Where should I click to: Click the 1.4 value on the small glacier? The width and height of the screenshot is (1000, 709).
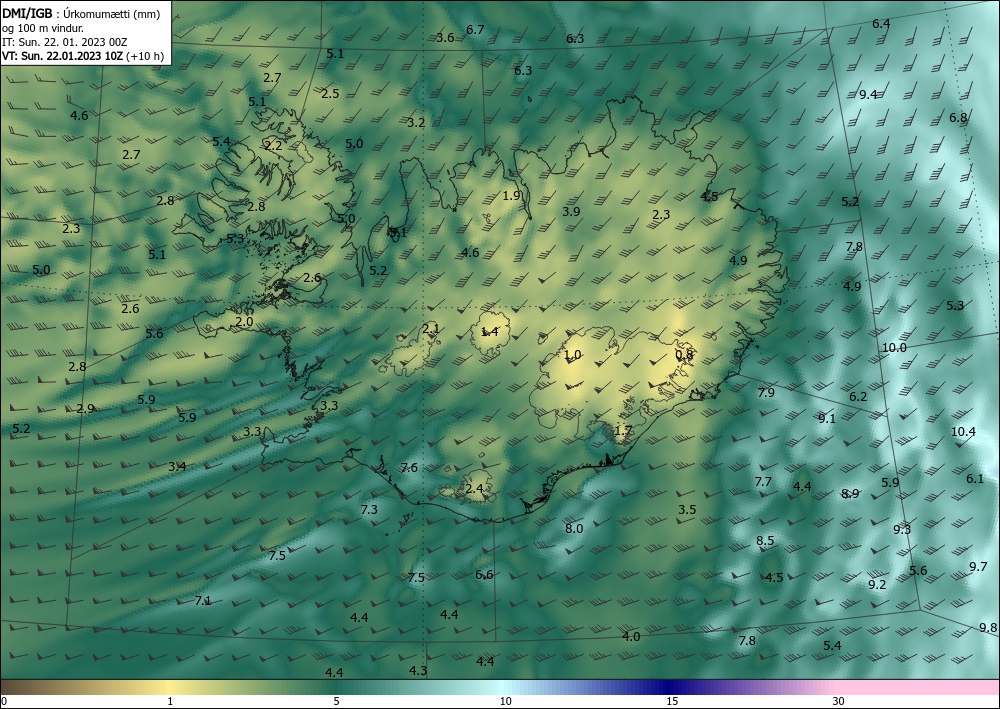(489, 331)
